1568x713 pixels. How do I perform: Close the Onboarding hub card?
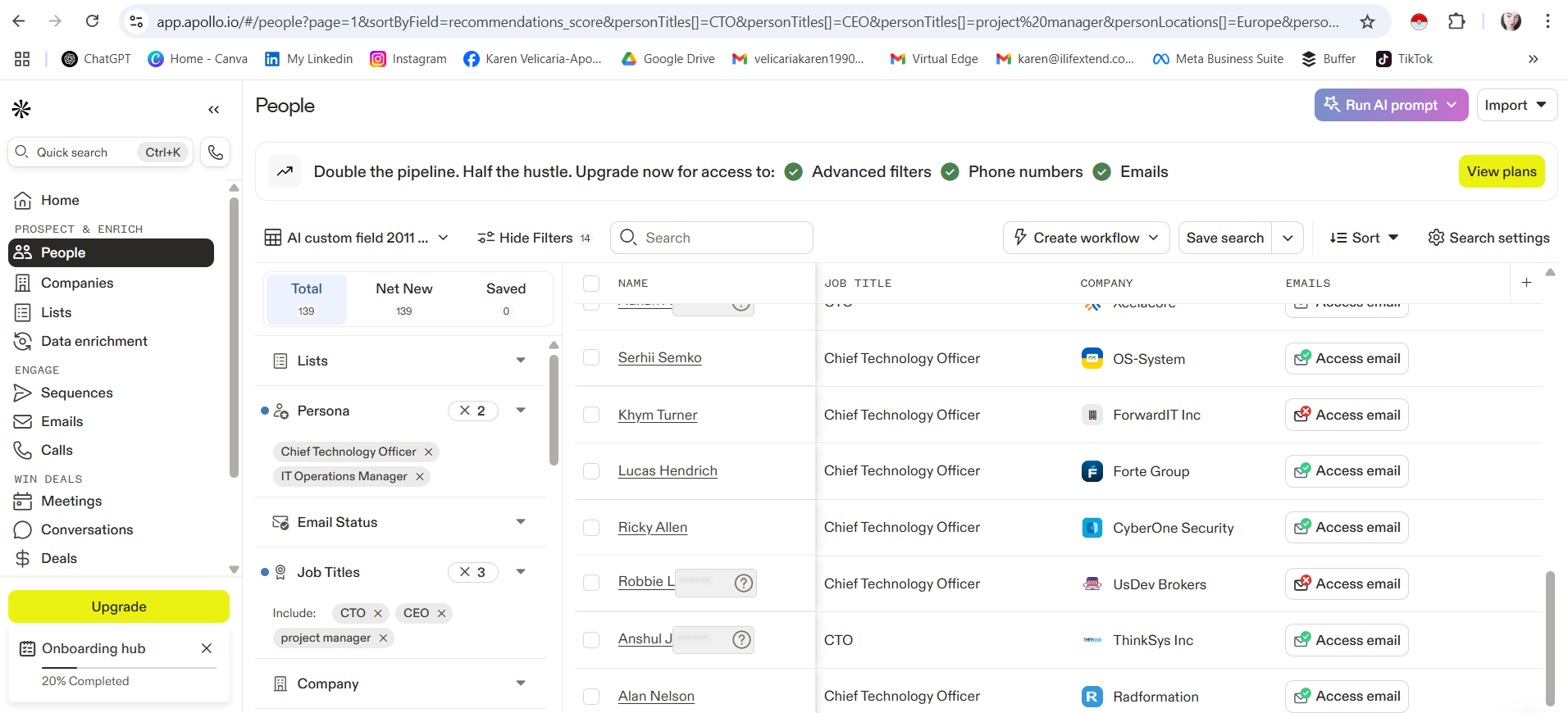(207, 648)
